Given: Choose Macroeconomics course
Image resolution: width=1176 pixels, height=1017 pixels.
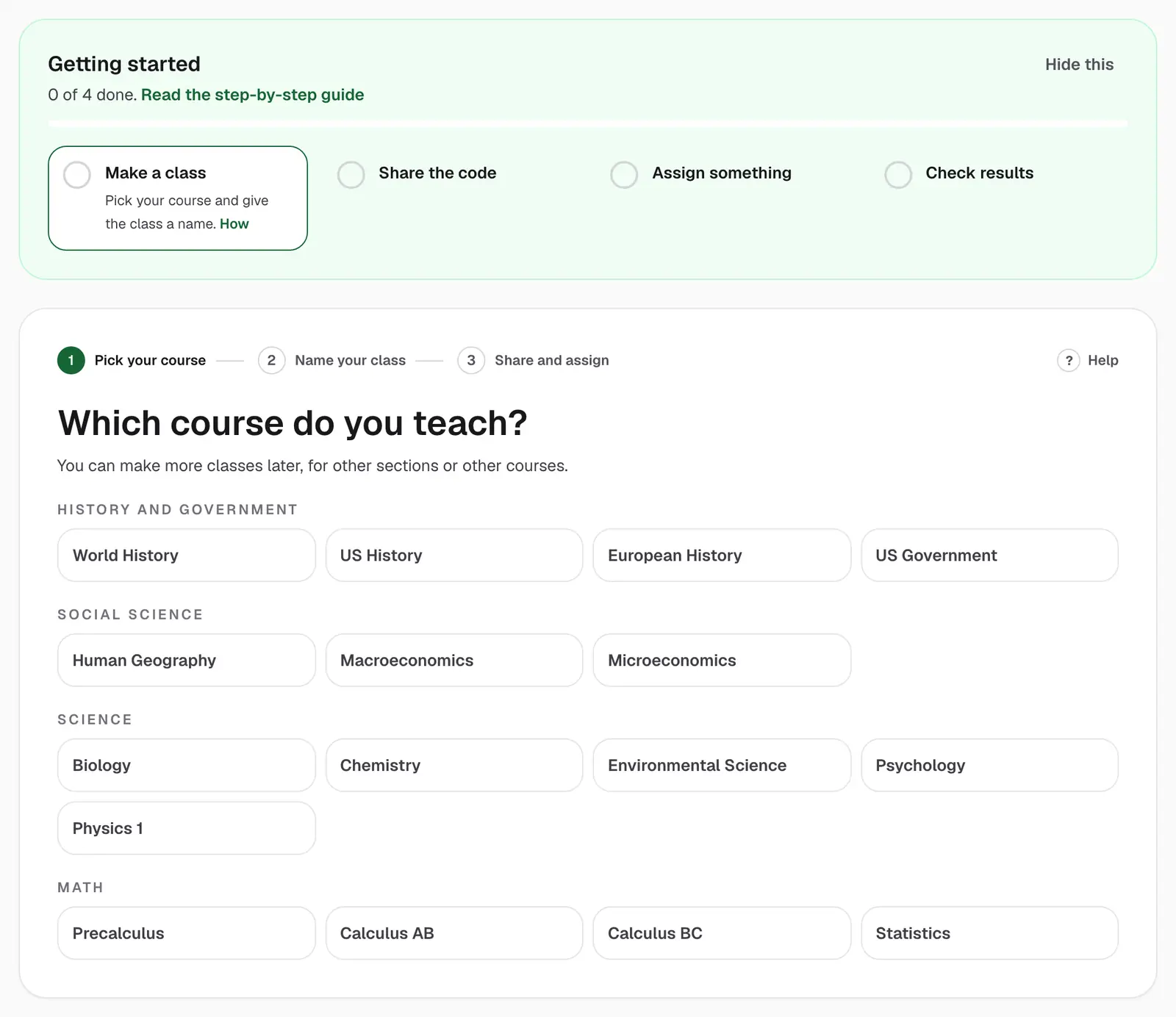Looking at the screenshot, I should (454, 661).
